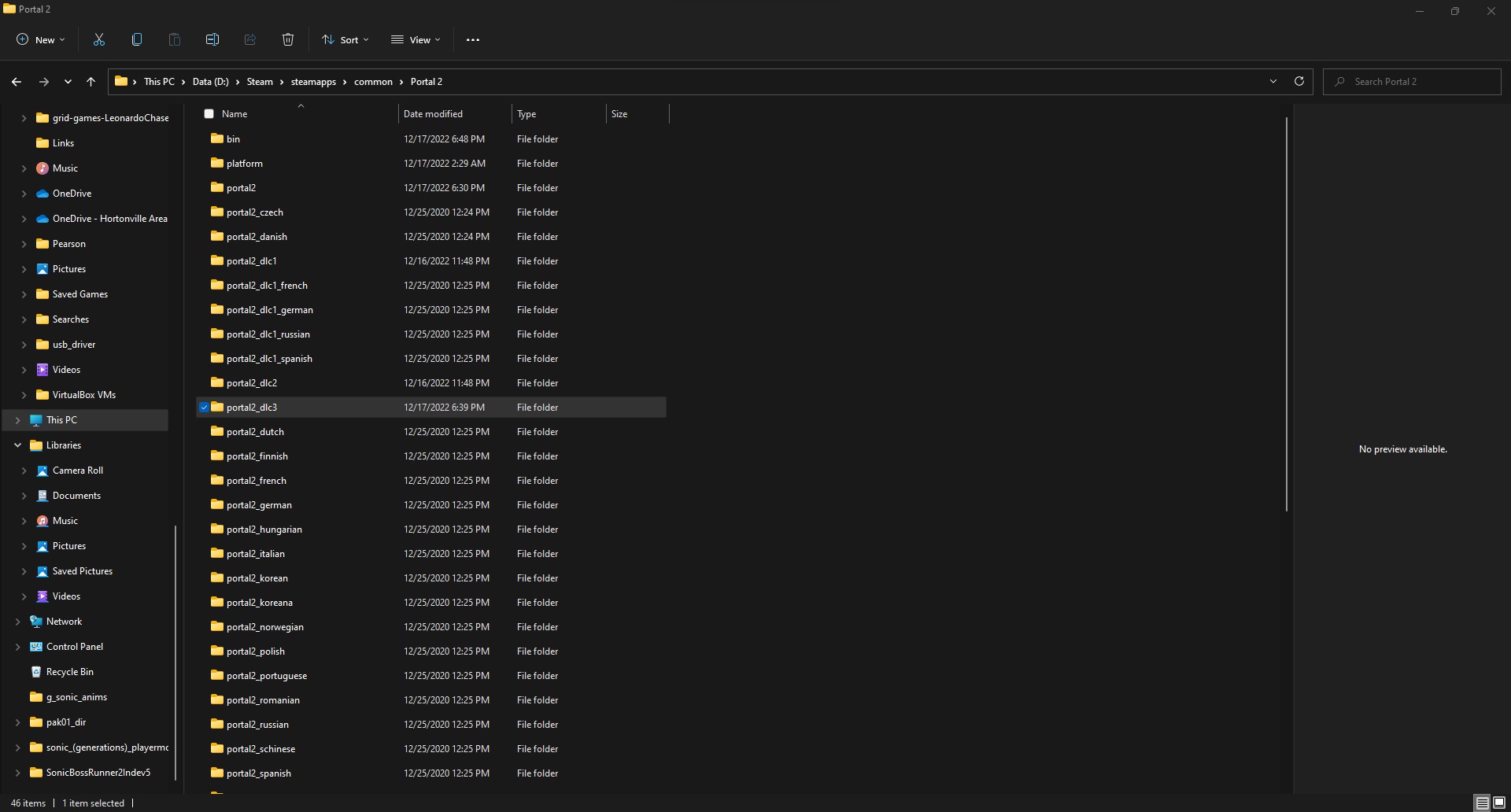Click the Delete trash can icon
The image size is (1511, 812).
coord(288,39)
